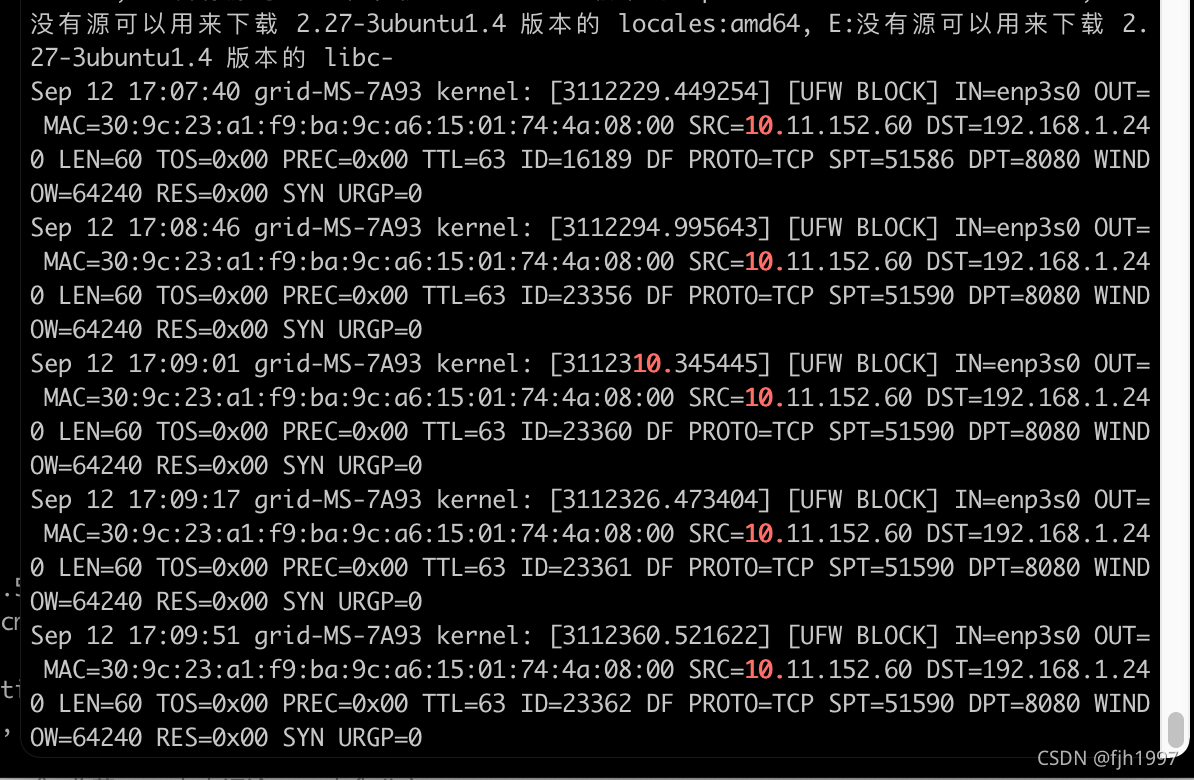The image size is (1194, 780).
Task: Click the timestamp Sep 12 17:09:17
Action: [136, 500]
